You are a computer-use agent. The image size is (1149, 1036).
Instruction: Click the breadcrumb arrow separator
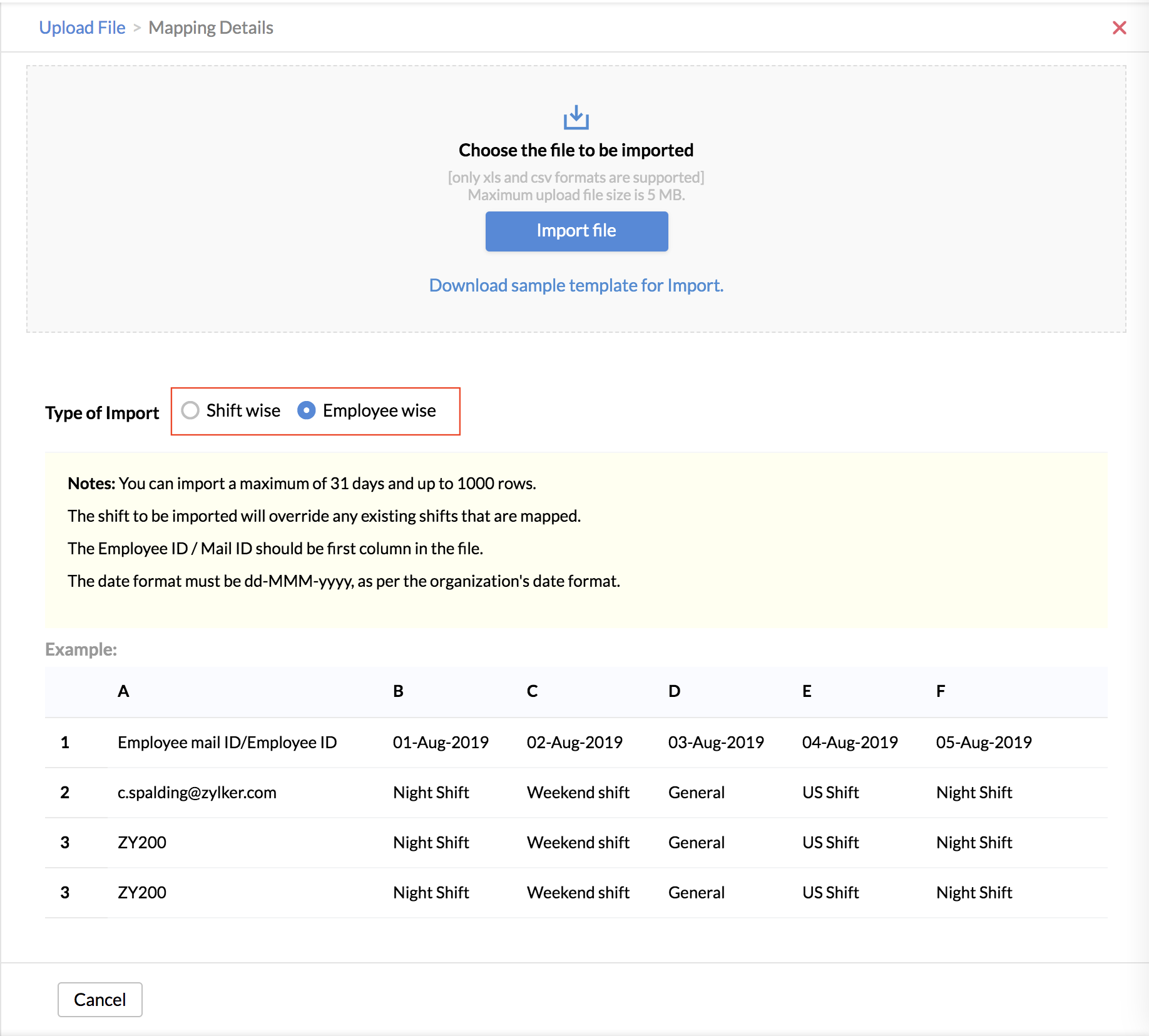click(137, 28)
